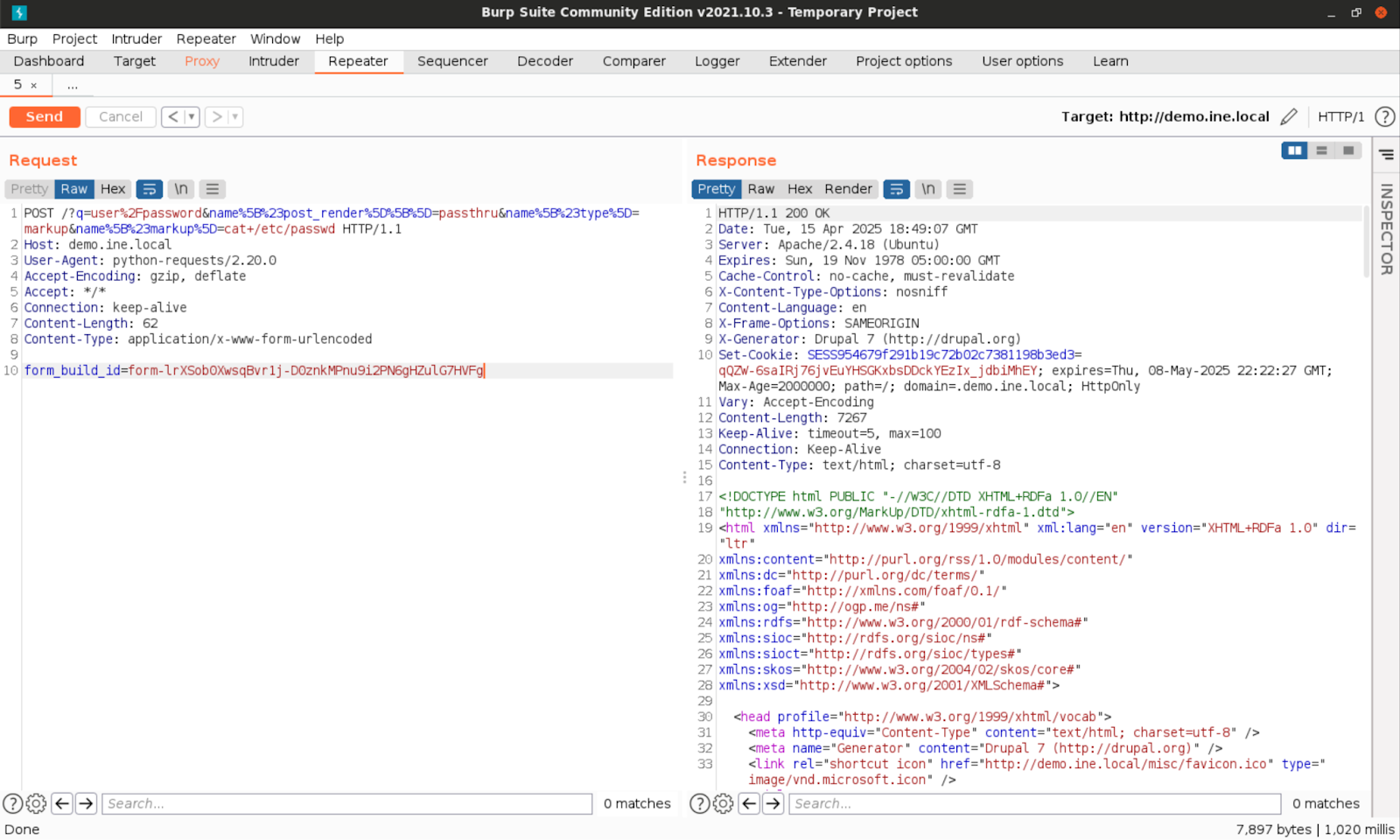Click the response pane vertical scrollbar
Viewport: 1400px width, 840px height.
tap(1367, 241)
